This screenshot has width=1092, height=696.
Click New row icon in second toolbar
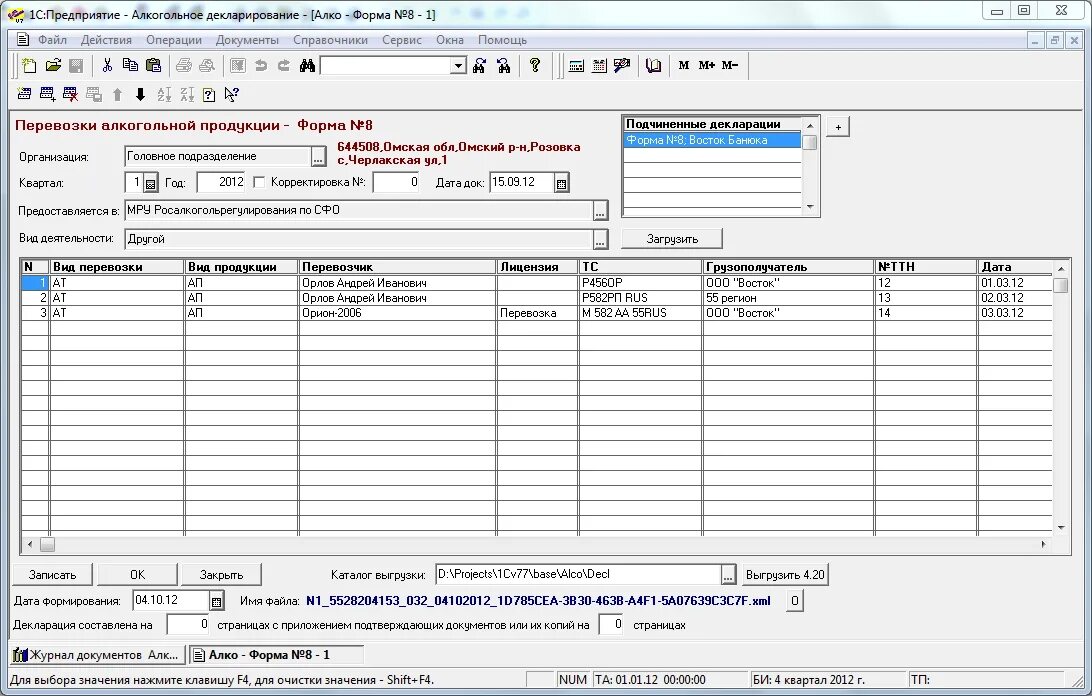[24, 94]
